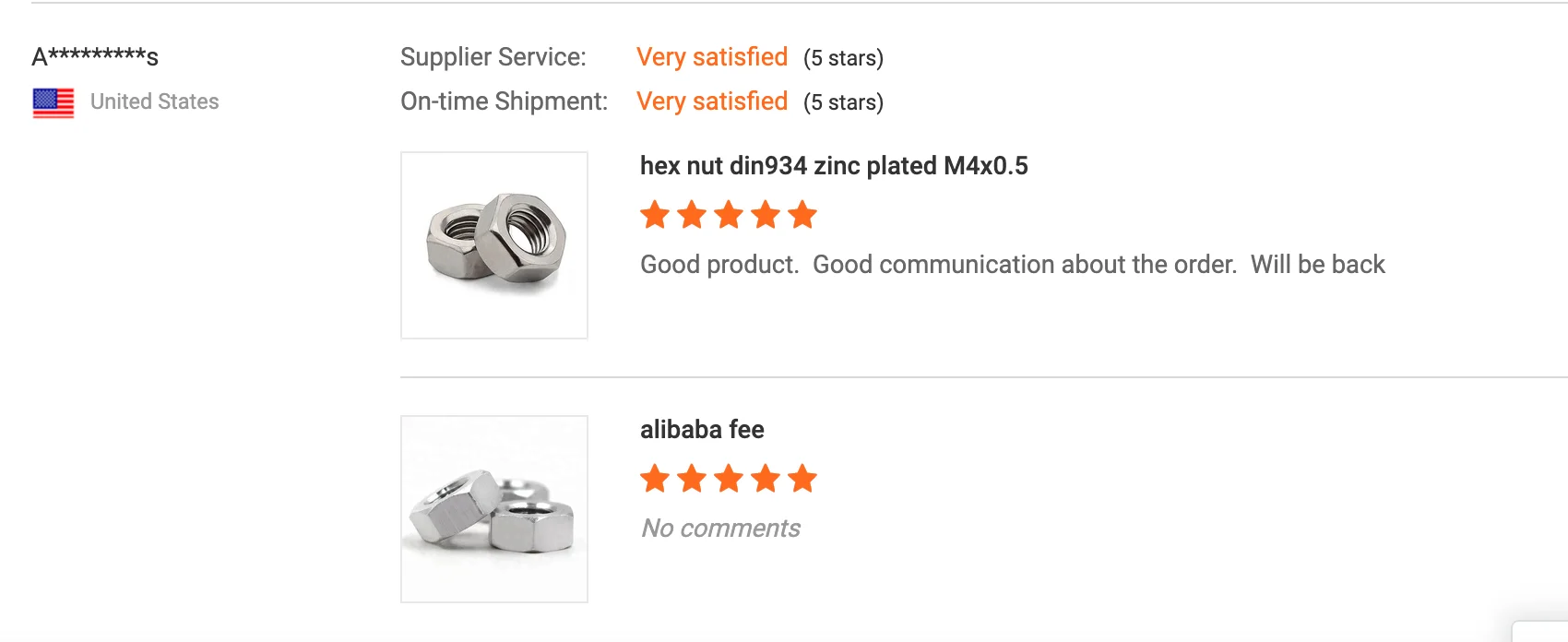This screenshot has height=642, width=1568.
Task: Click the United States country label
Action: click(x=155, y=101)
